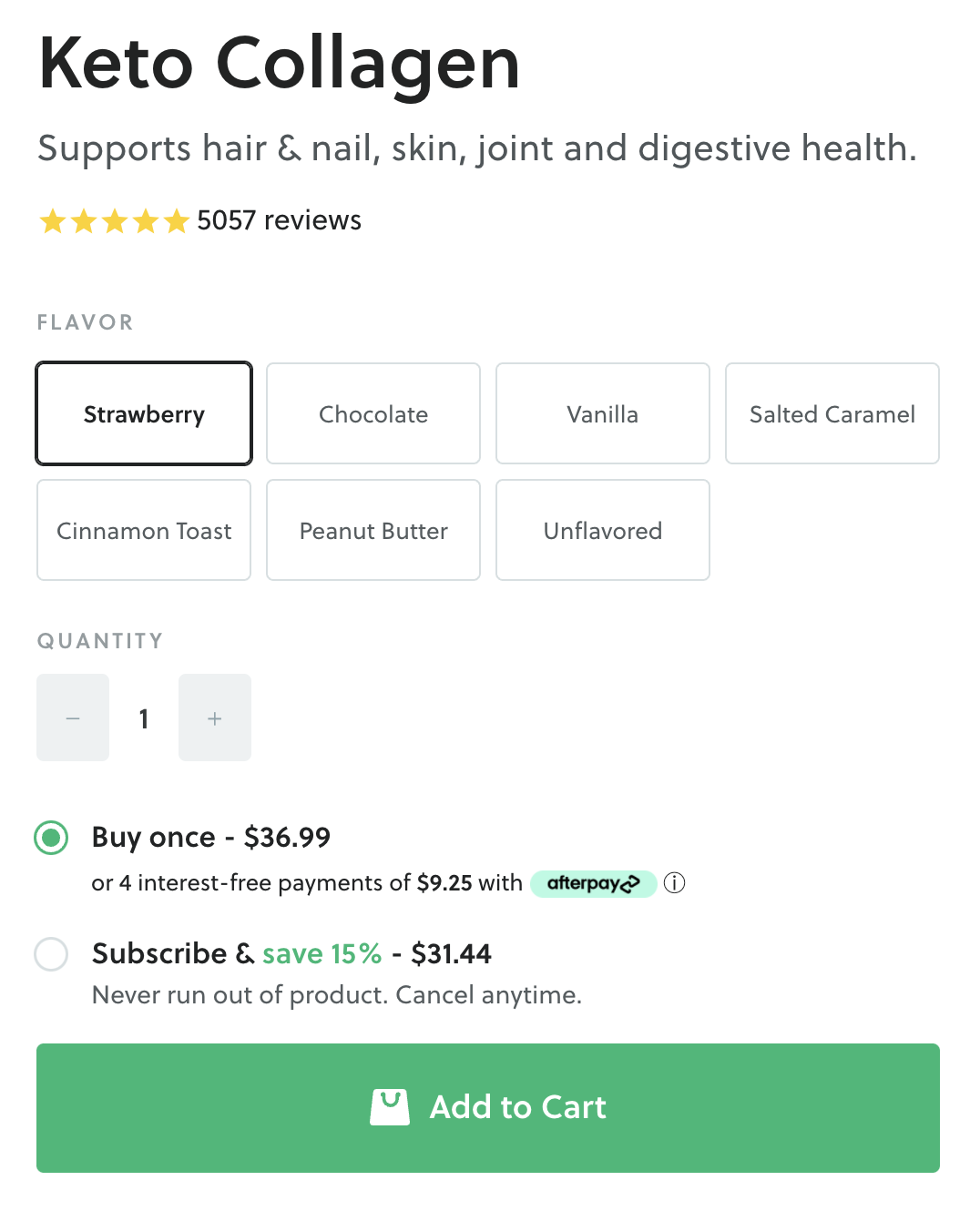This screenshot has width=980, height=1211.
Task: Click the Afterpay info circle icon
Action: 674,883
